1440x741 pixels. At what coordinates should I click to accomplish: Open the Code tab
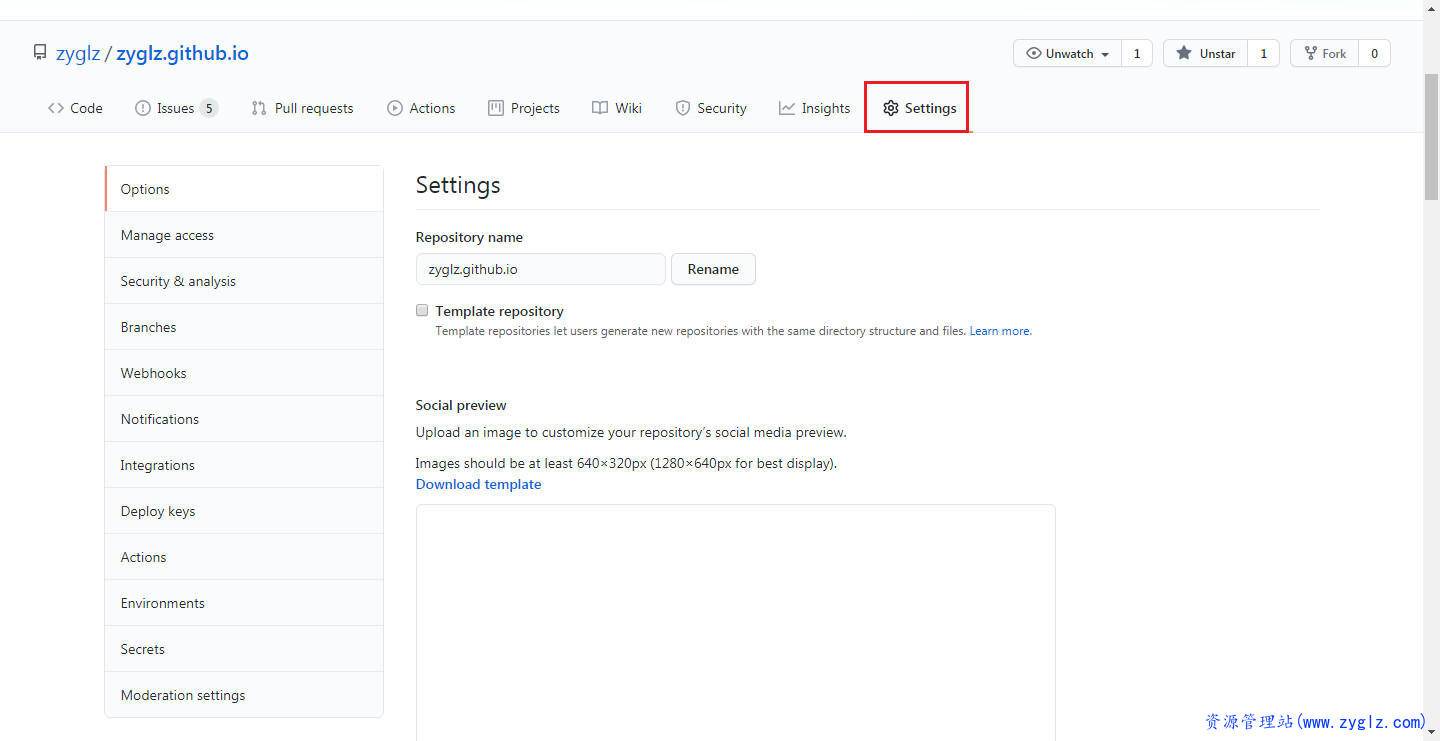pos(75,108)
